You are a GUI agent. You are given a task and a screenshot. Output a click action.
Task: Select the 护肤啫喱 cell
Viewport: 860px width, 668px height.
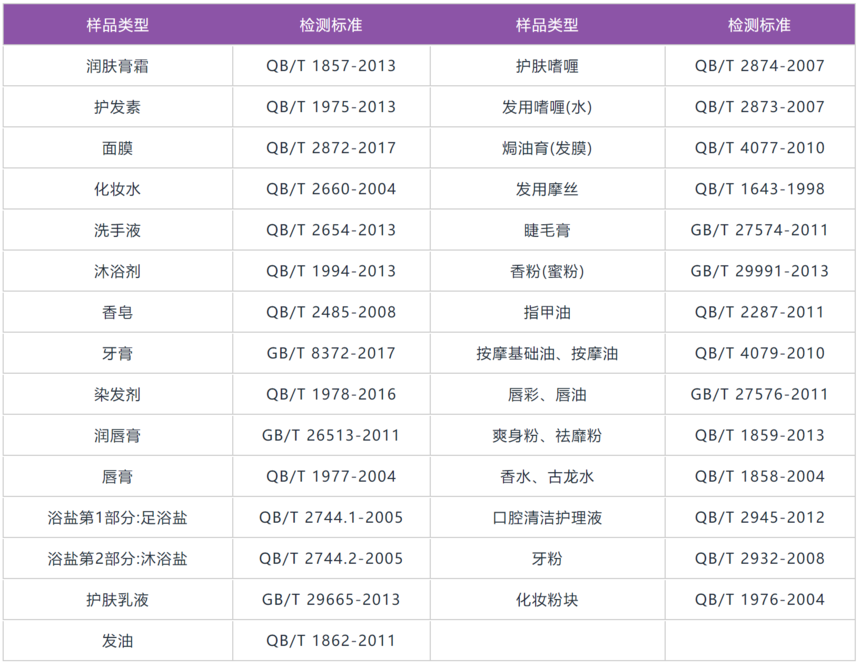(547, 66)
